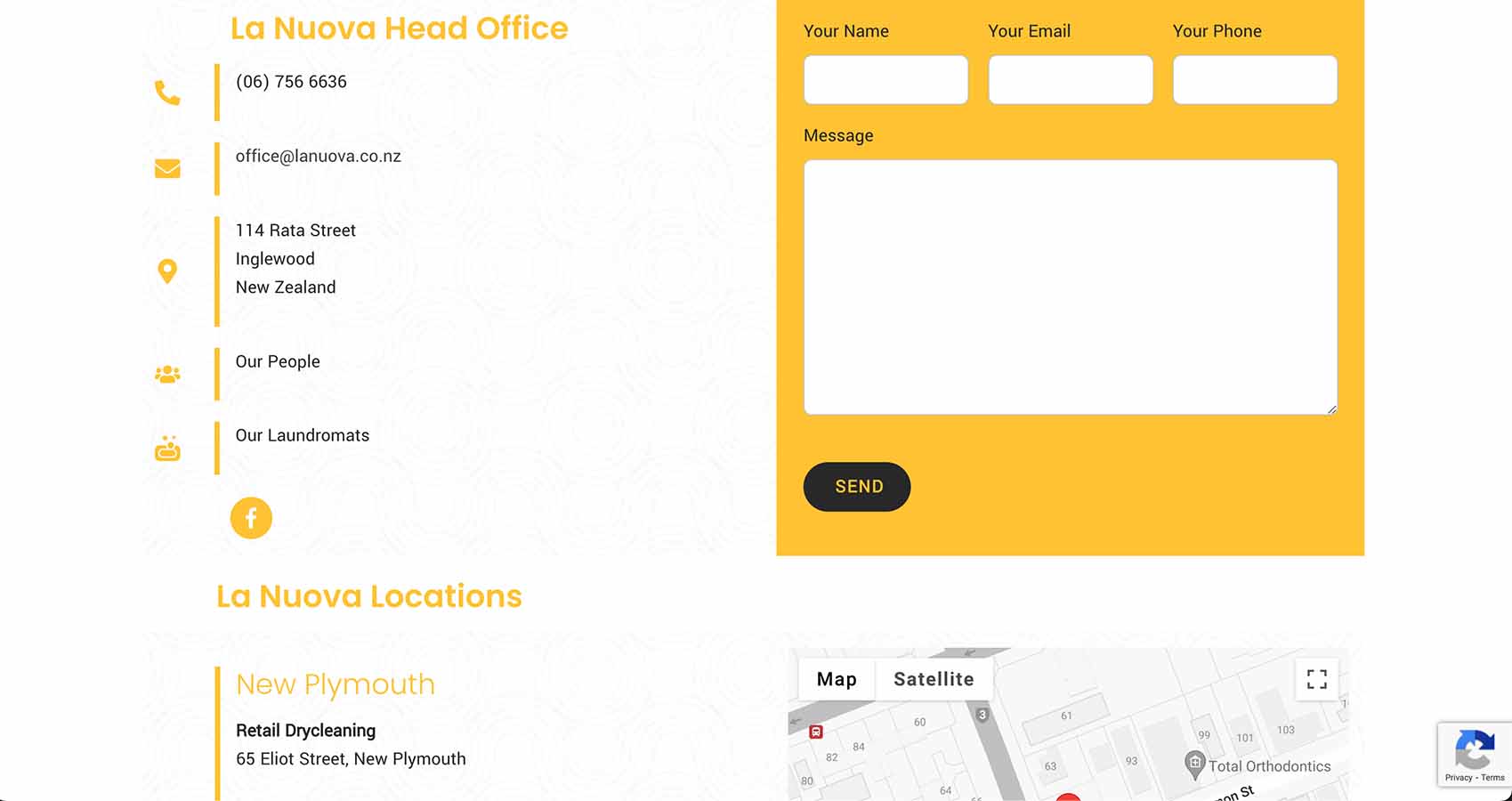Click the (06) 756 6636 phone number

[291, 81]
